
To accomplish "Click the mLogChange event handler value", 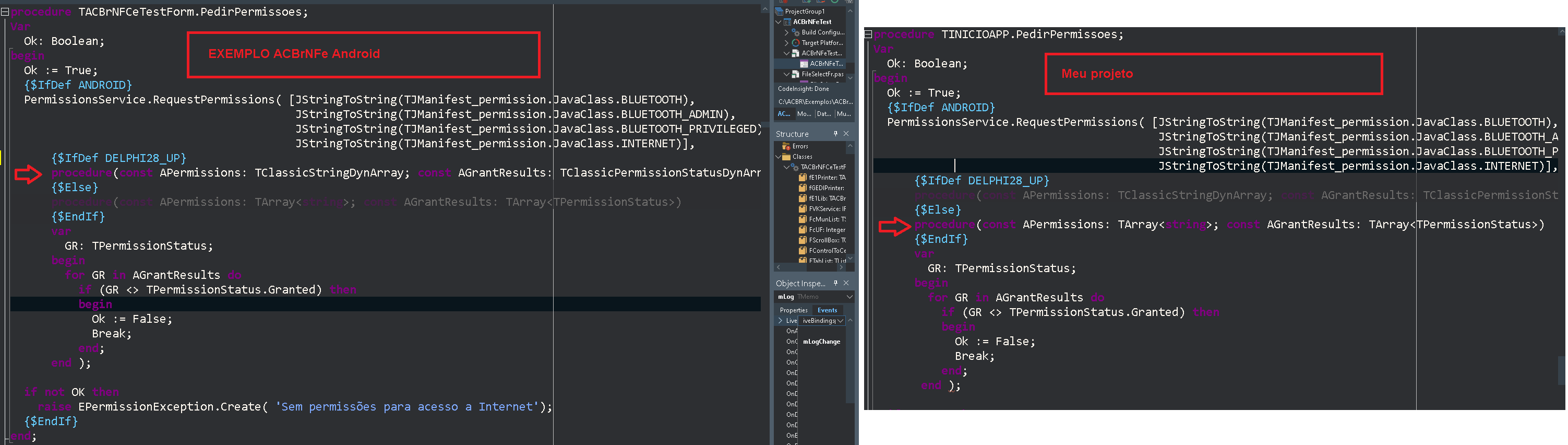I will coord(821,342).
